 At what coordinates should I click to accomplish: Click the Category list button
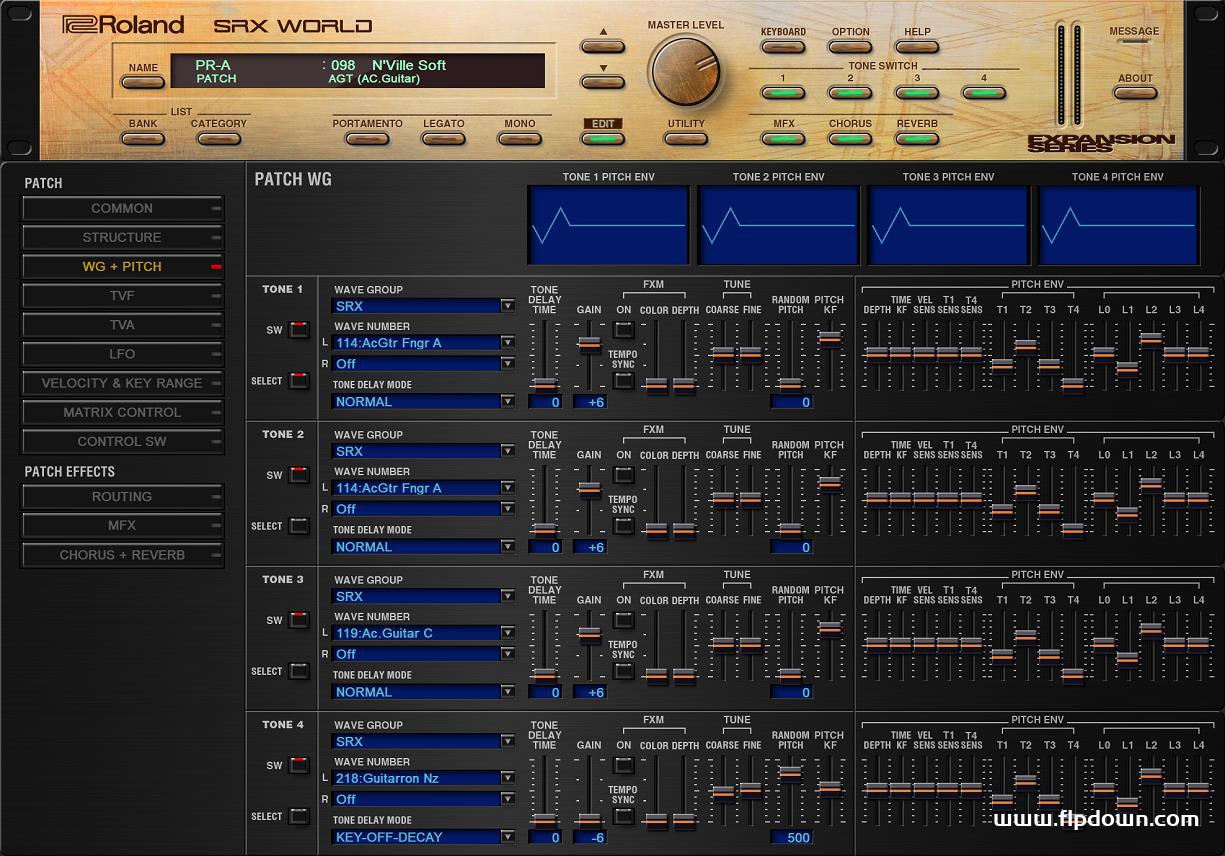[x=218, y=139]
